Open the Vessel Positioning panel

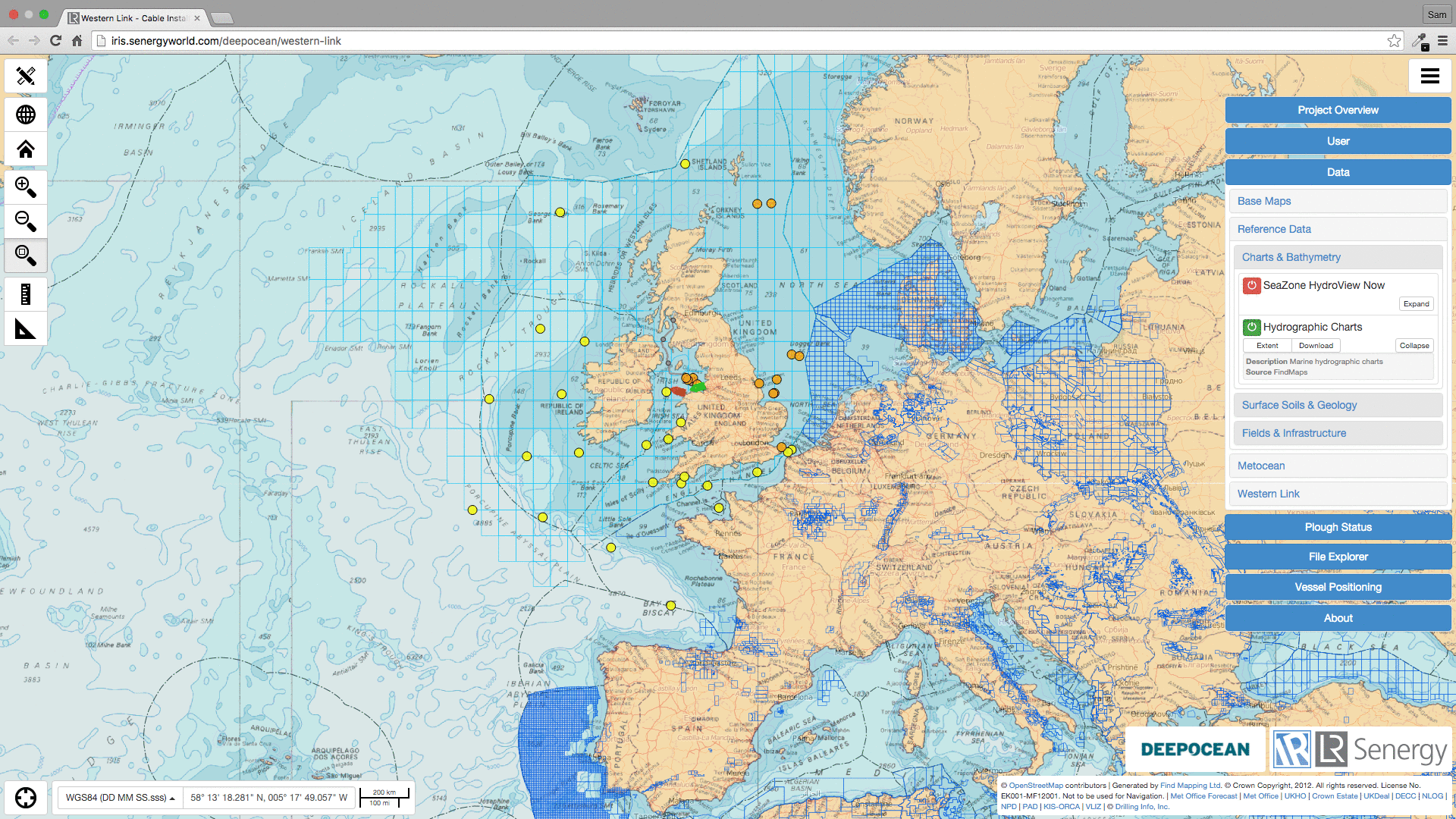1338,587
